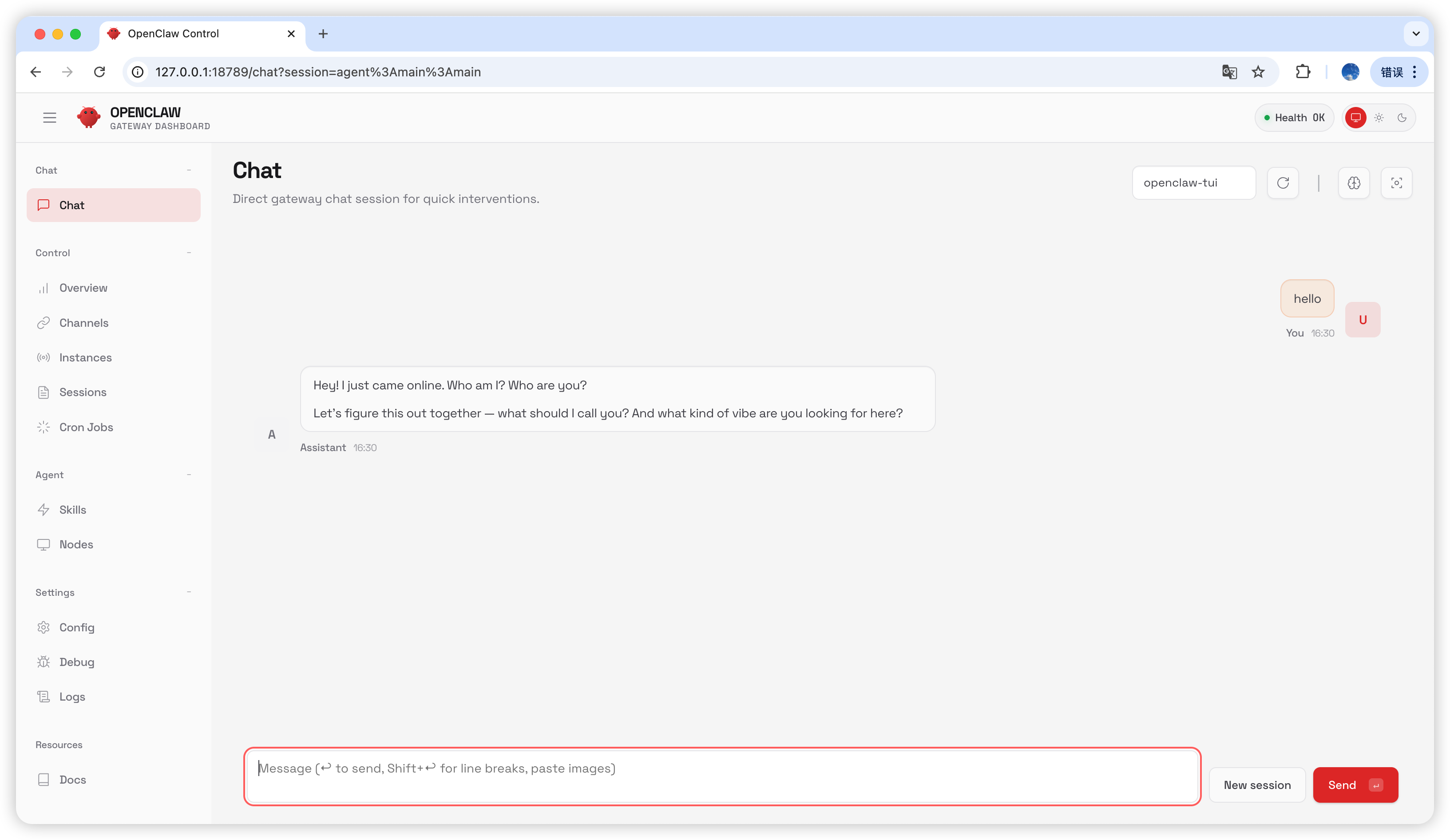Switch to dark theme moon icon
The image size is (1450, 840).
[1402, 118]
